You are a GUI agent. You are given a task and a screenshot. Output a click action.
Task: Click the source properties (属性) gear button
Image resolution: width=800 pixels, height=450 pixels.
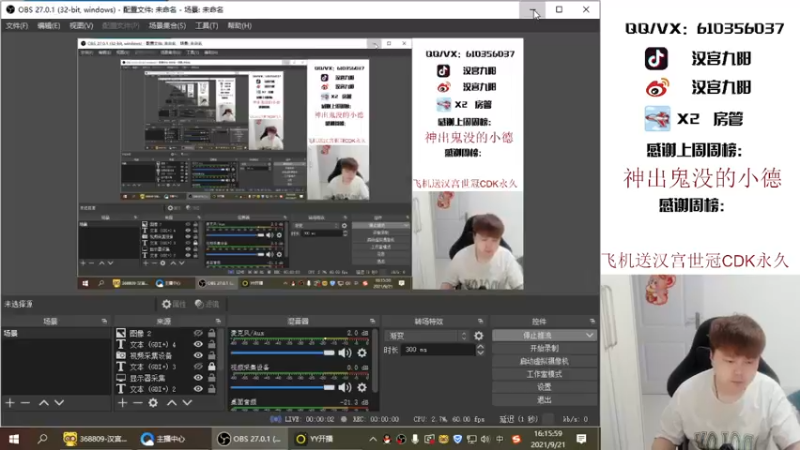pos(173,304)
